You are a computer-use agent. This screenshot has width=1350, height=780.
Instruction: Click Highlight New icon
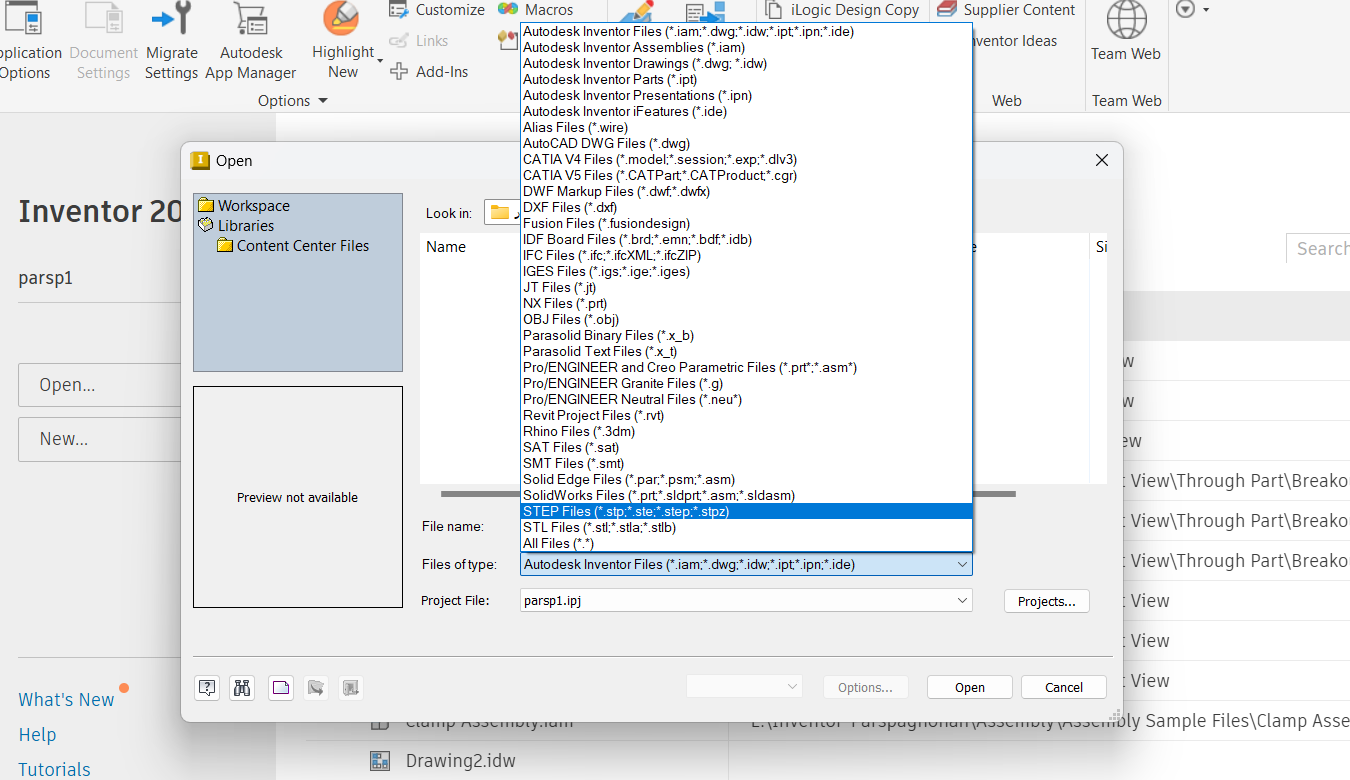coord(342,19)
